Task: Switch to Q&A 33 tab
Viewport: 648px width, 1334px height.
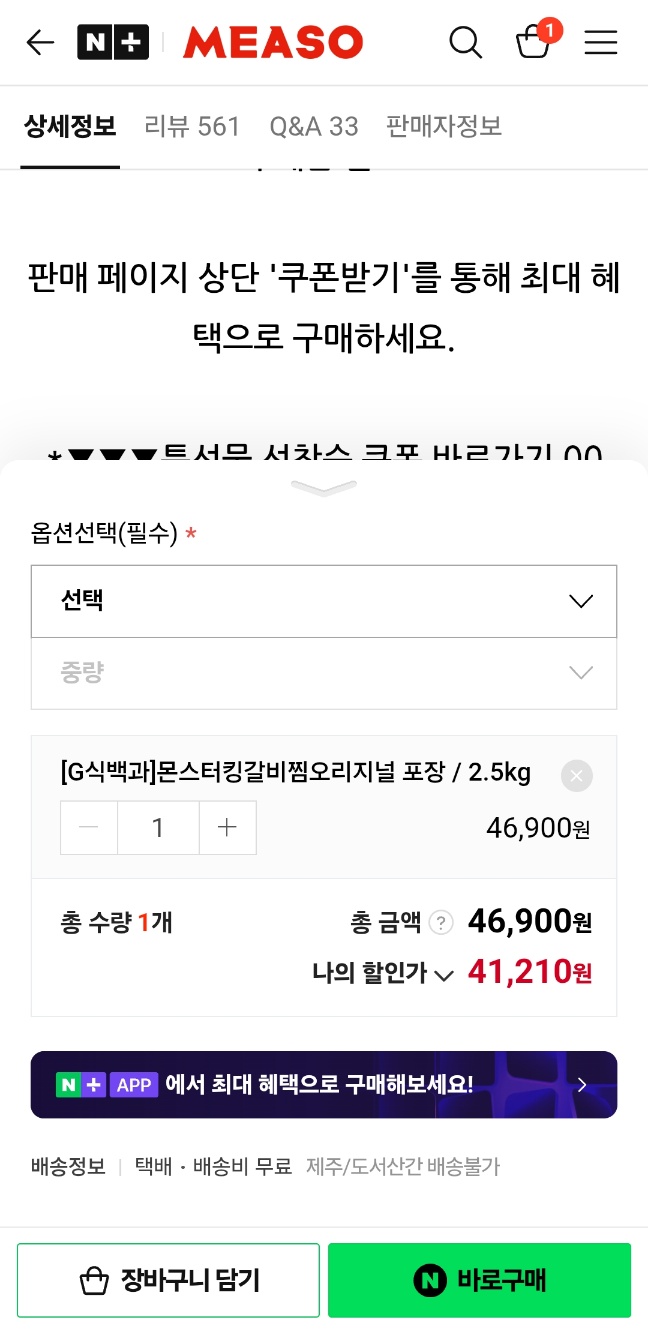Action: (314, 127)
